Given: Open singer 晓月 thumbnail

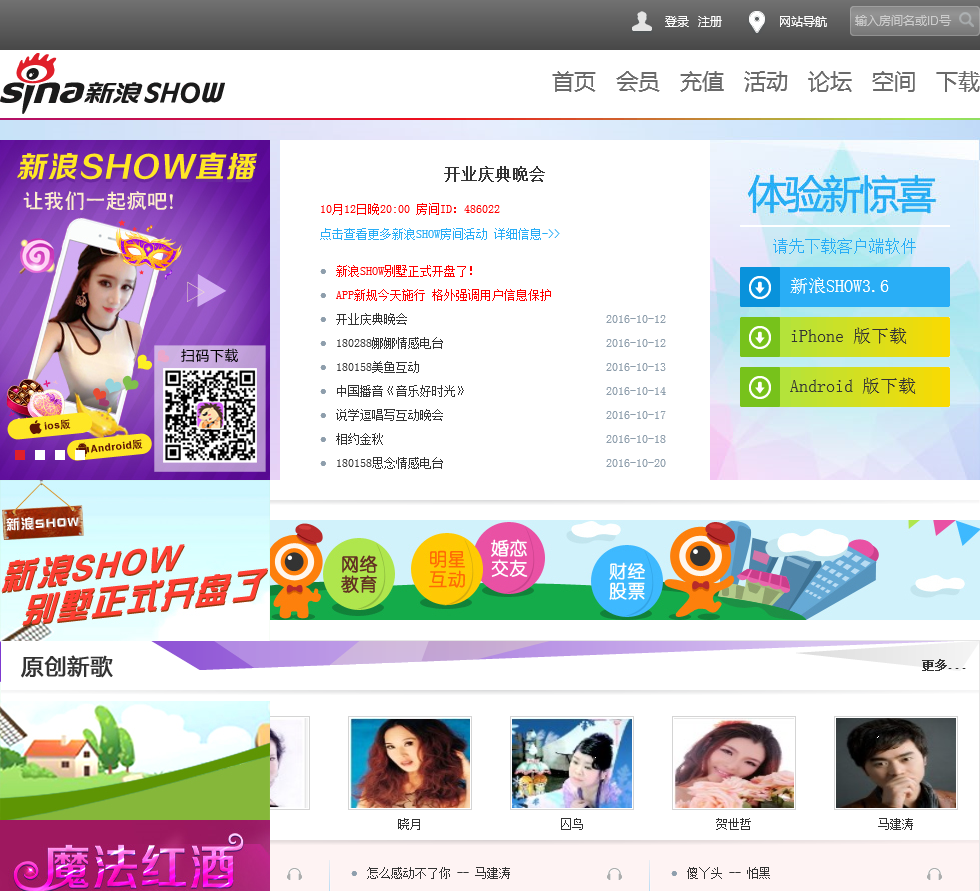Looking at the screenshot, I should pyautogui.click(x=410, y=763).
